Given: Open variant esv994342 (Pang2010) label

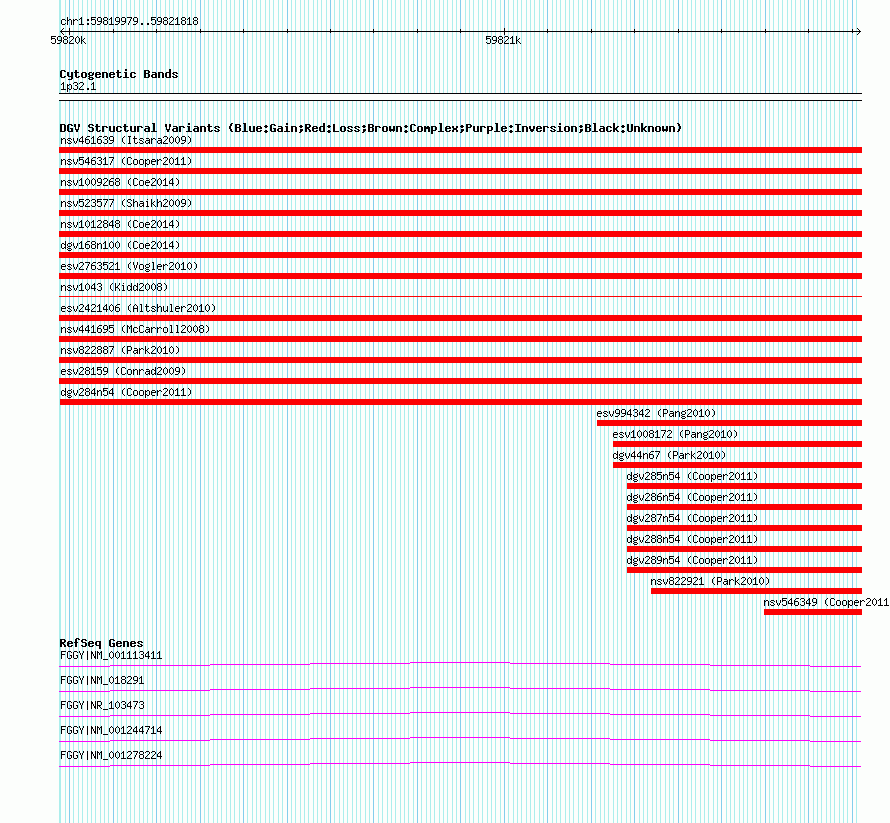Looking at the screenshot, I should [x=656, y=413].
